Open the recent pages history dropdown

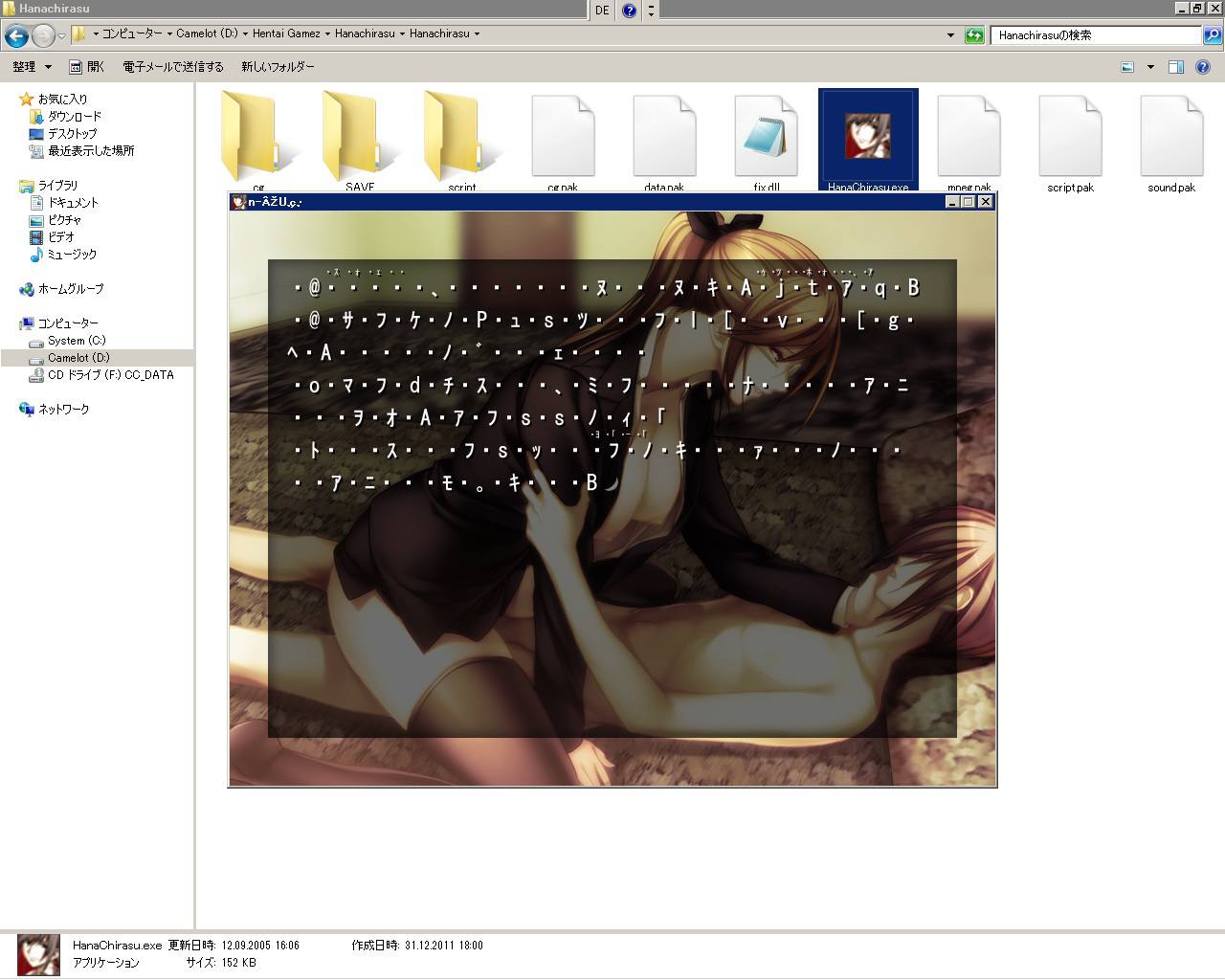[62, 36]
